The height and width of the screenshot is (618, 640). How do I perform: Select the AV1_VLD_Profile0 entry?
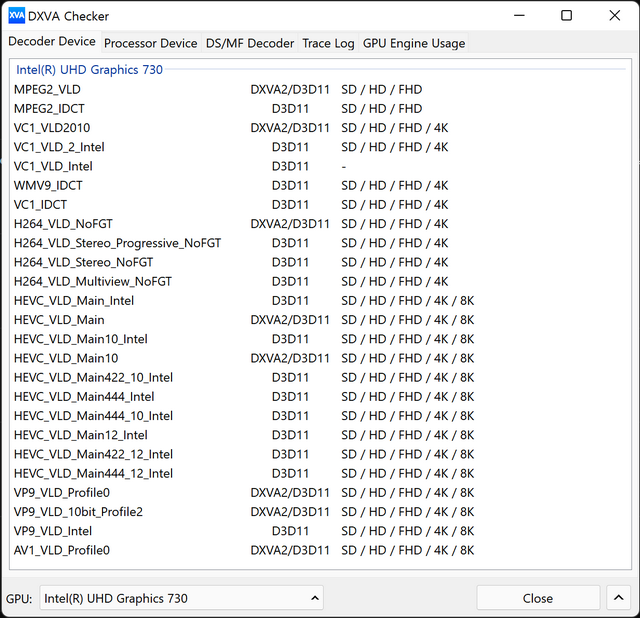point(320,550)
